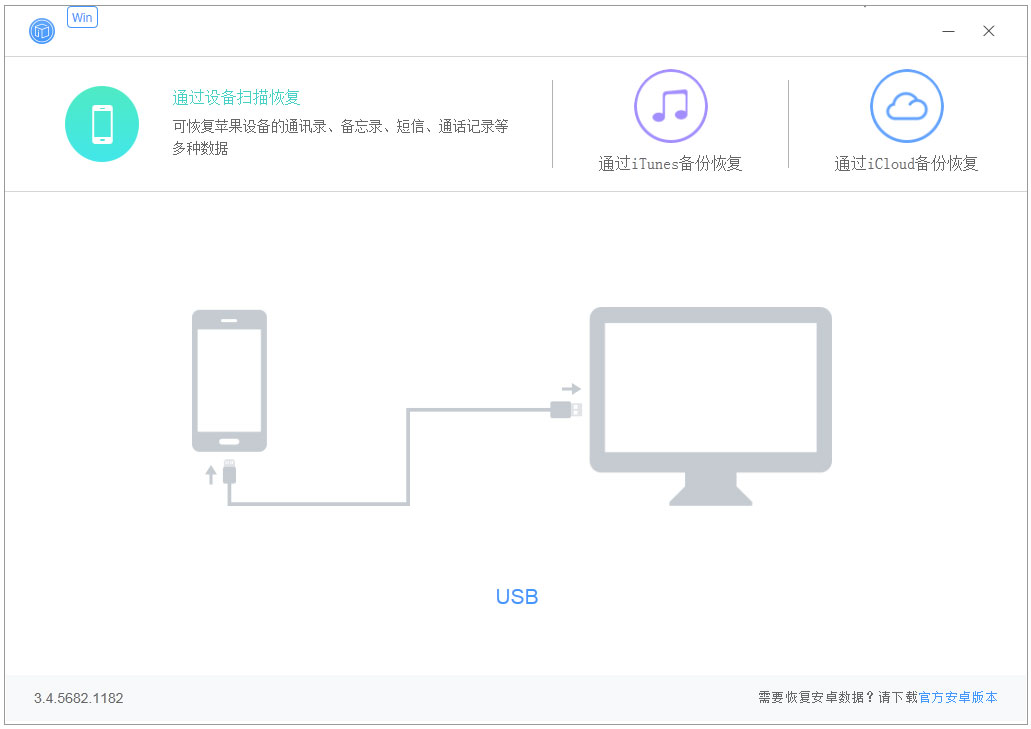Click the right arrow above the USB plug

(571, 388)
